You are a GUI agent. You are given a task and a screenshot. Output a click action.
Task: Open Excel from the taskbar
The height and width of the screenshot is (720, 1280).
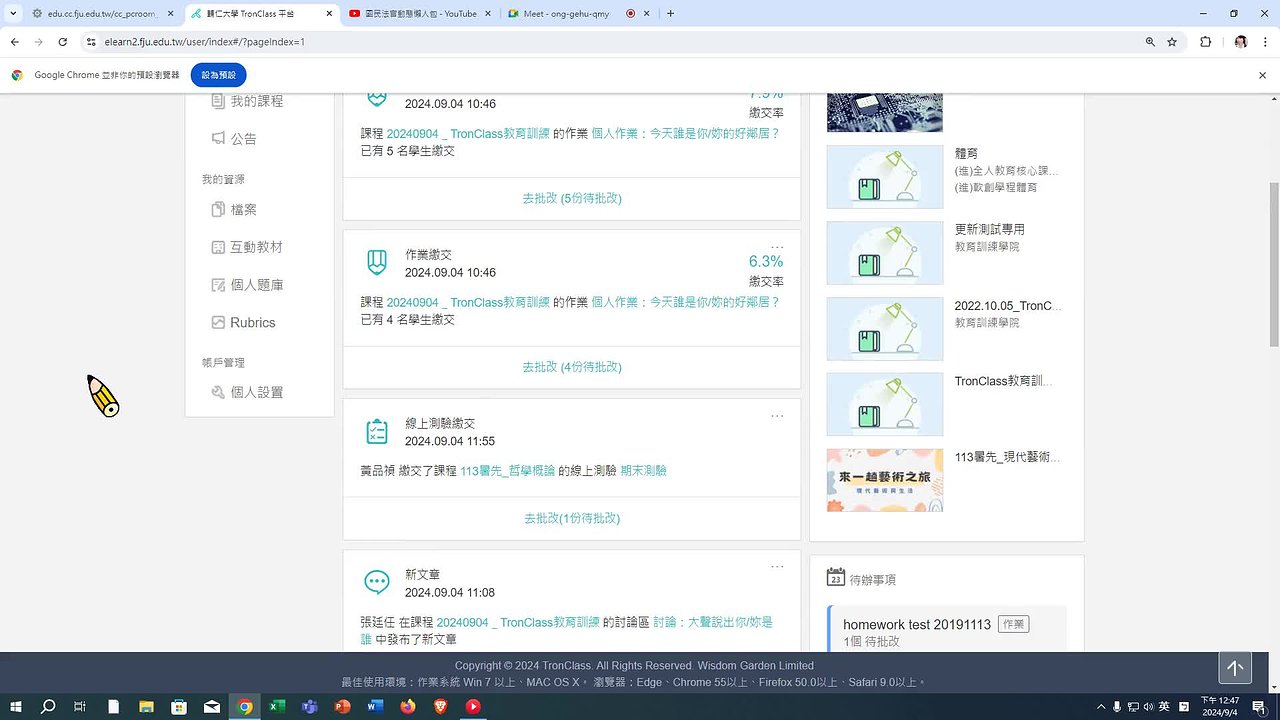277,706
